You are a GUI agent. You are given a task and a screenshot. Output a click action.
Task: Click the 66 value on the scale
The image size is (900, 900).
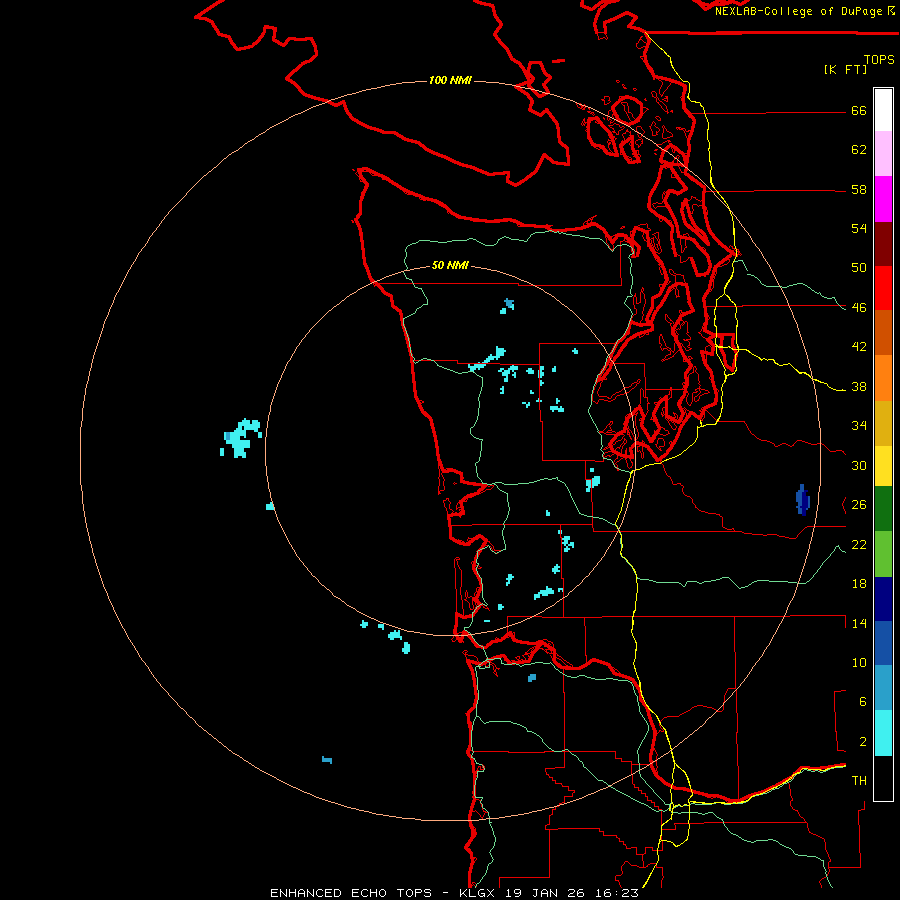point(859,111)
